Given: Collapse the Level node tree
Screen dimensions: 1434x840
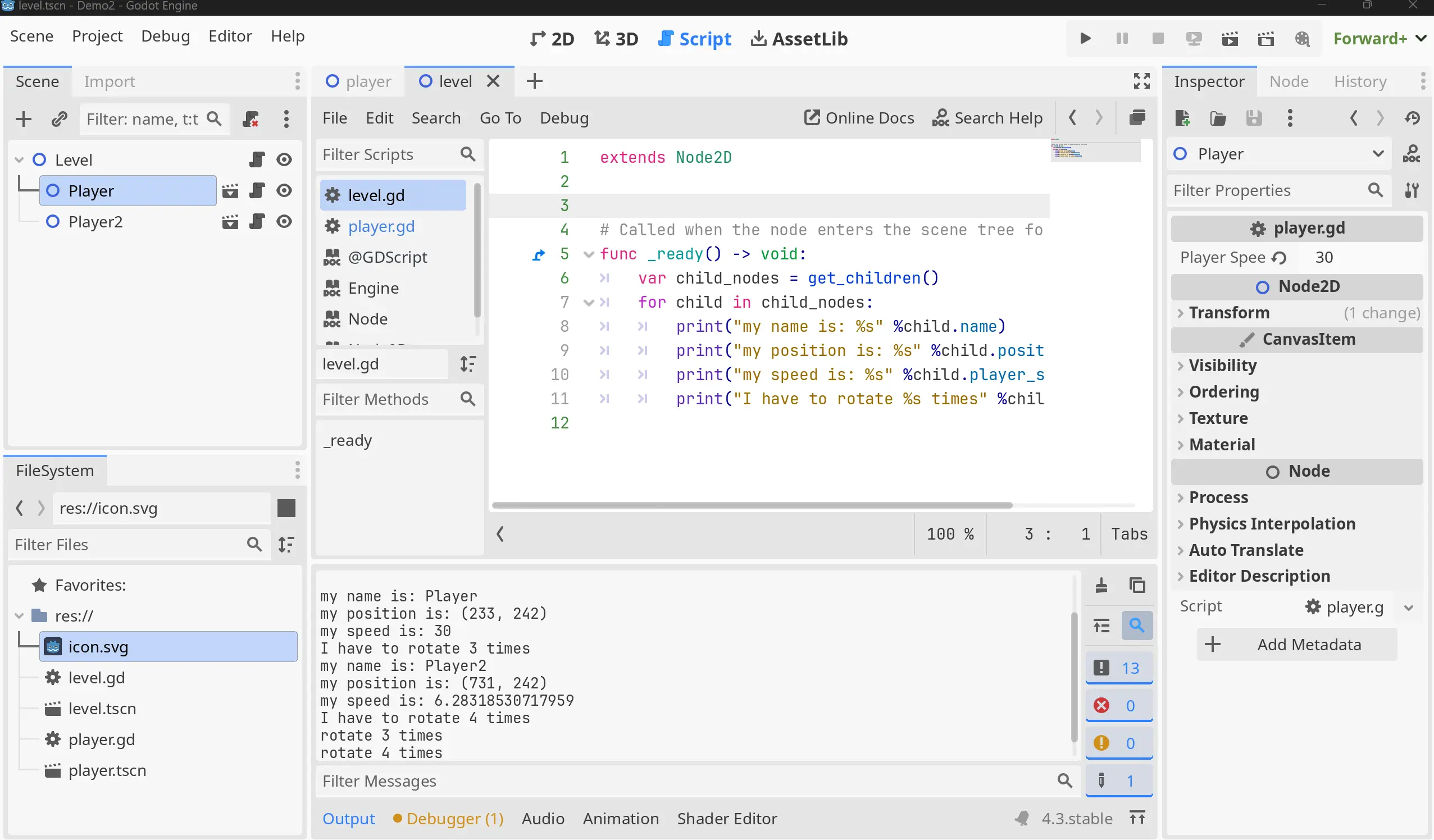Looking at the screenshot, I should click(x=19, y=160).
